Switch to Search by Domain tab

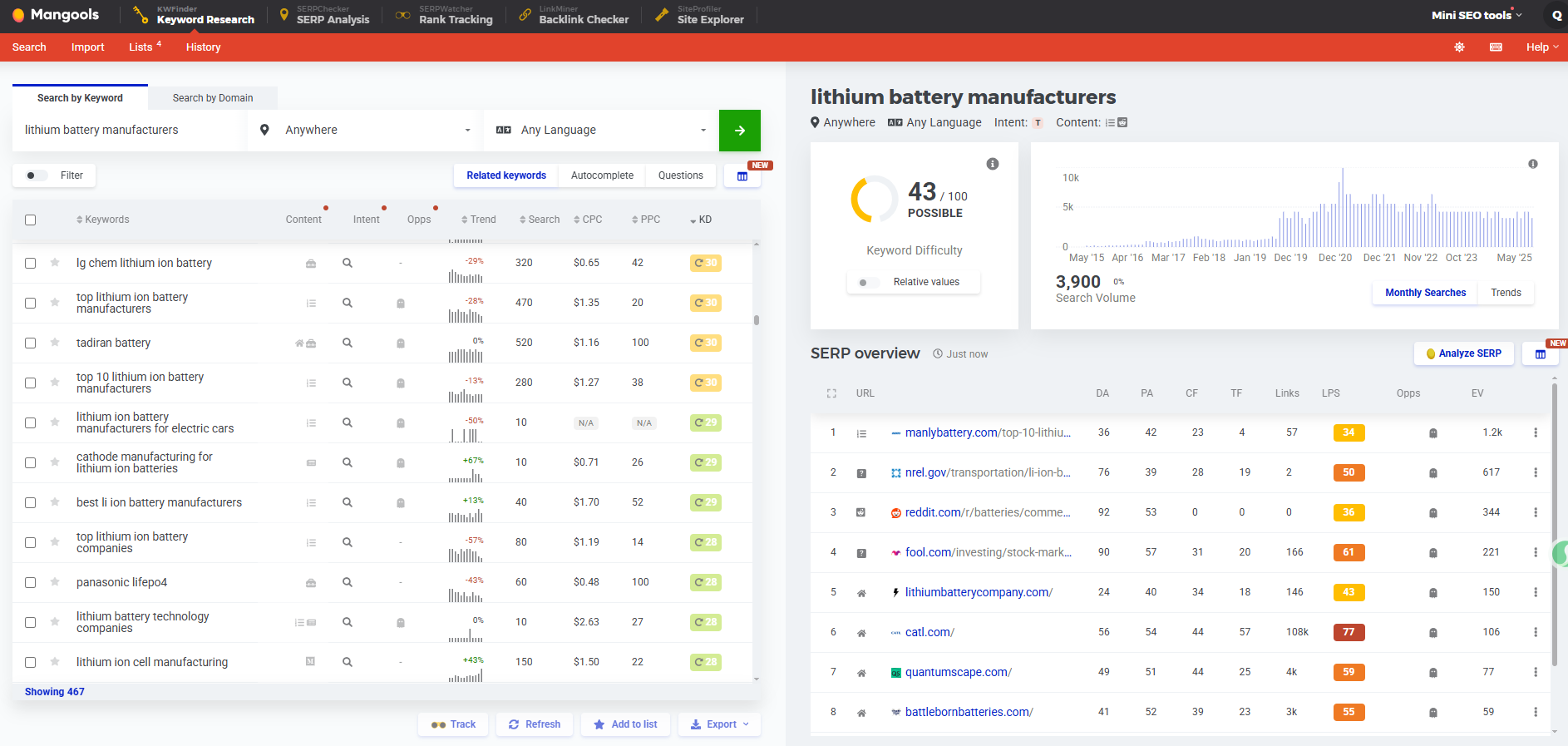[x=213, y=98]
